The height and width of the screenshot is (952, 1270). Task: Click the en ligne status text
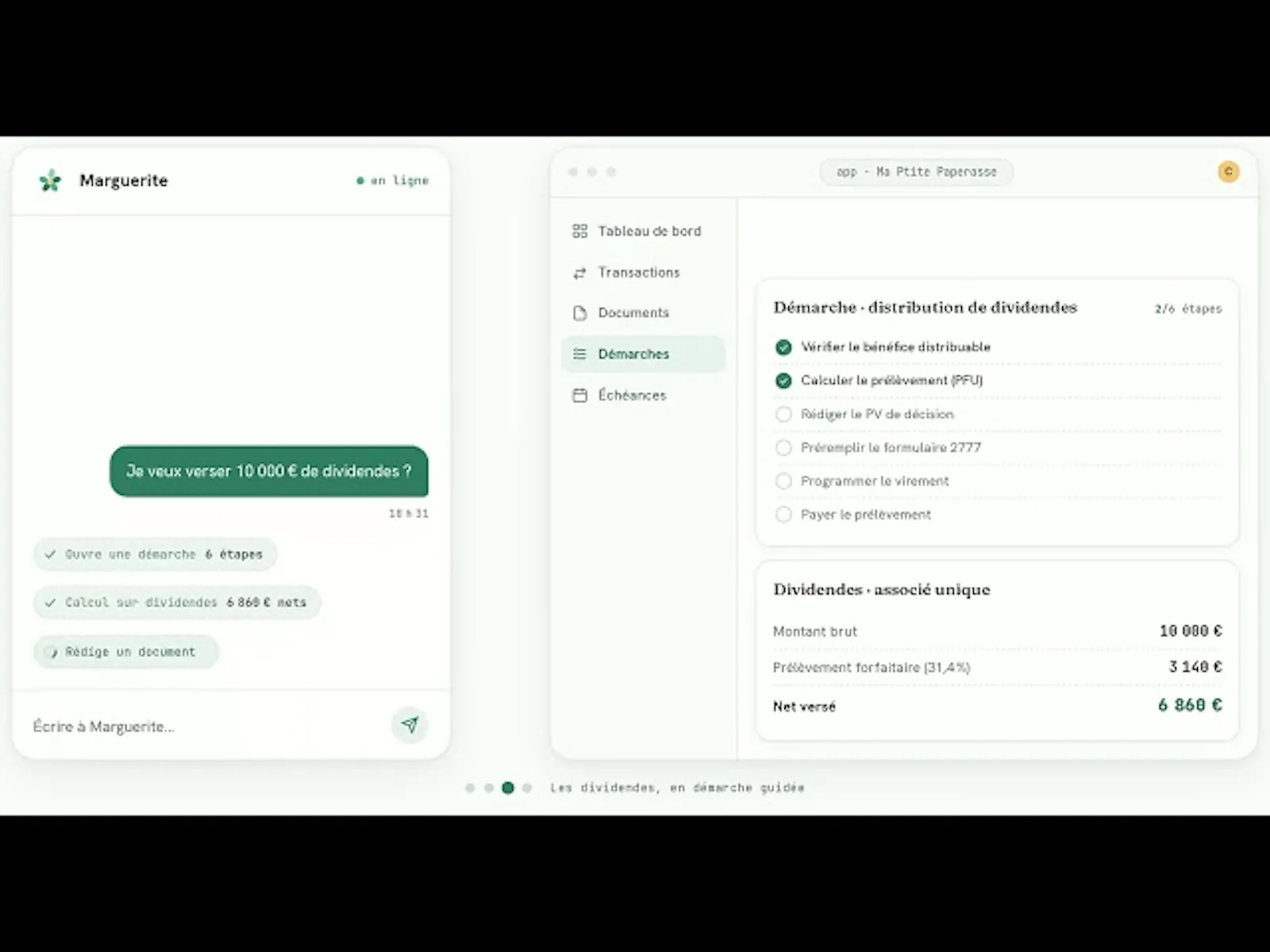click(x=399, y=181)
